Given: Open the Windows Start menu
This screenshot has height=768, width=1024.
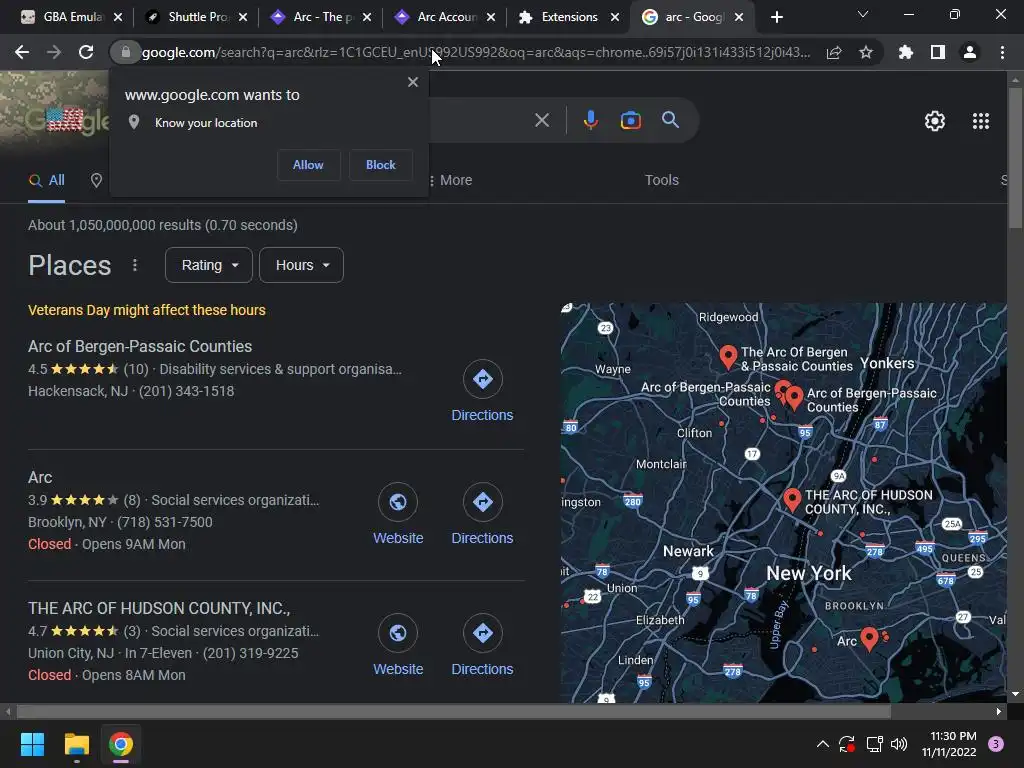Looking at the screenshot, I should 32,744.
